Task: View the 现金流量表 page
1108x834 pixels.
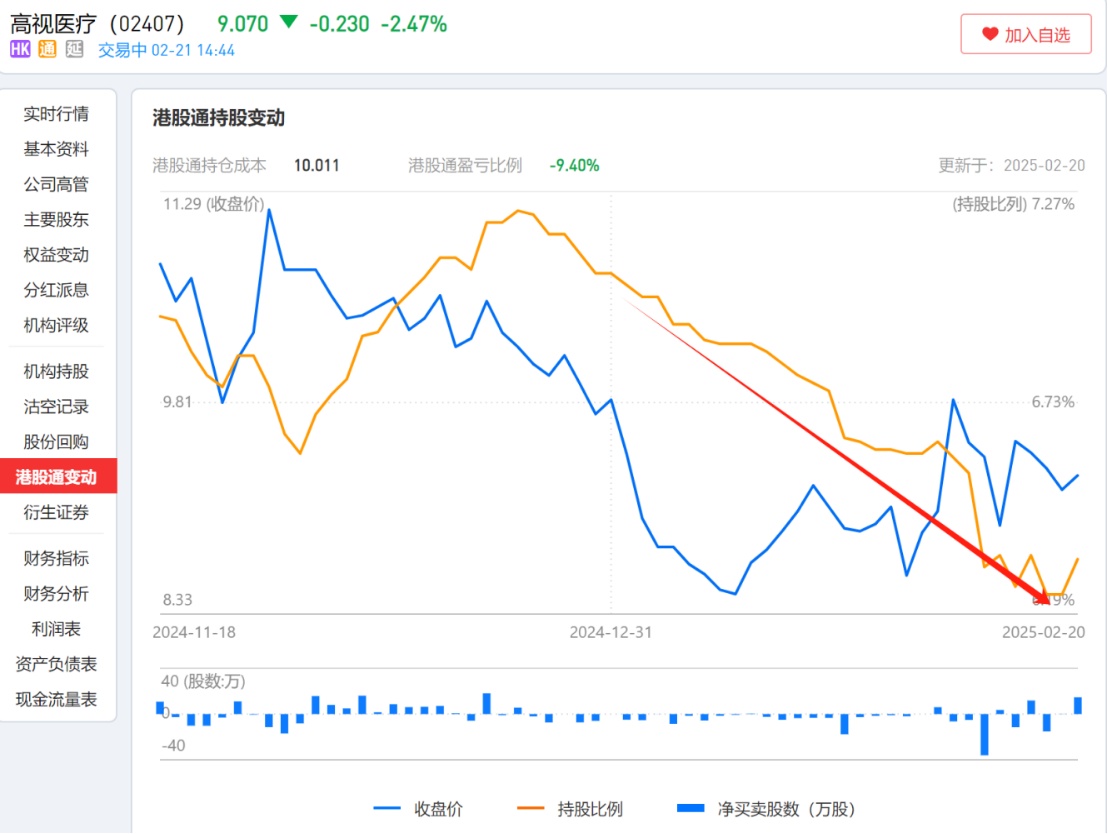Action: tap(56, 700)
